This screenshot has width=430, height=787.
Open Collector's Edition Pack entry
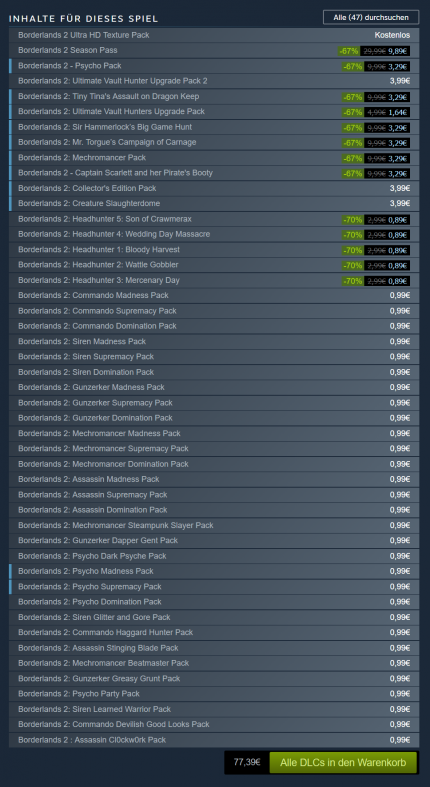tap(214, 188)
